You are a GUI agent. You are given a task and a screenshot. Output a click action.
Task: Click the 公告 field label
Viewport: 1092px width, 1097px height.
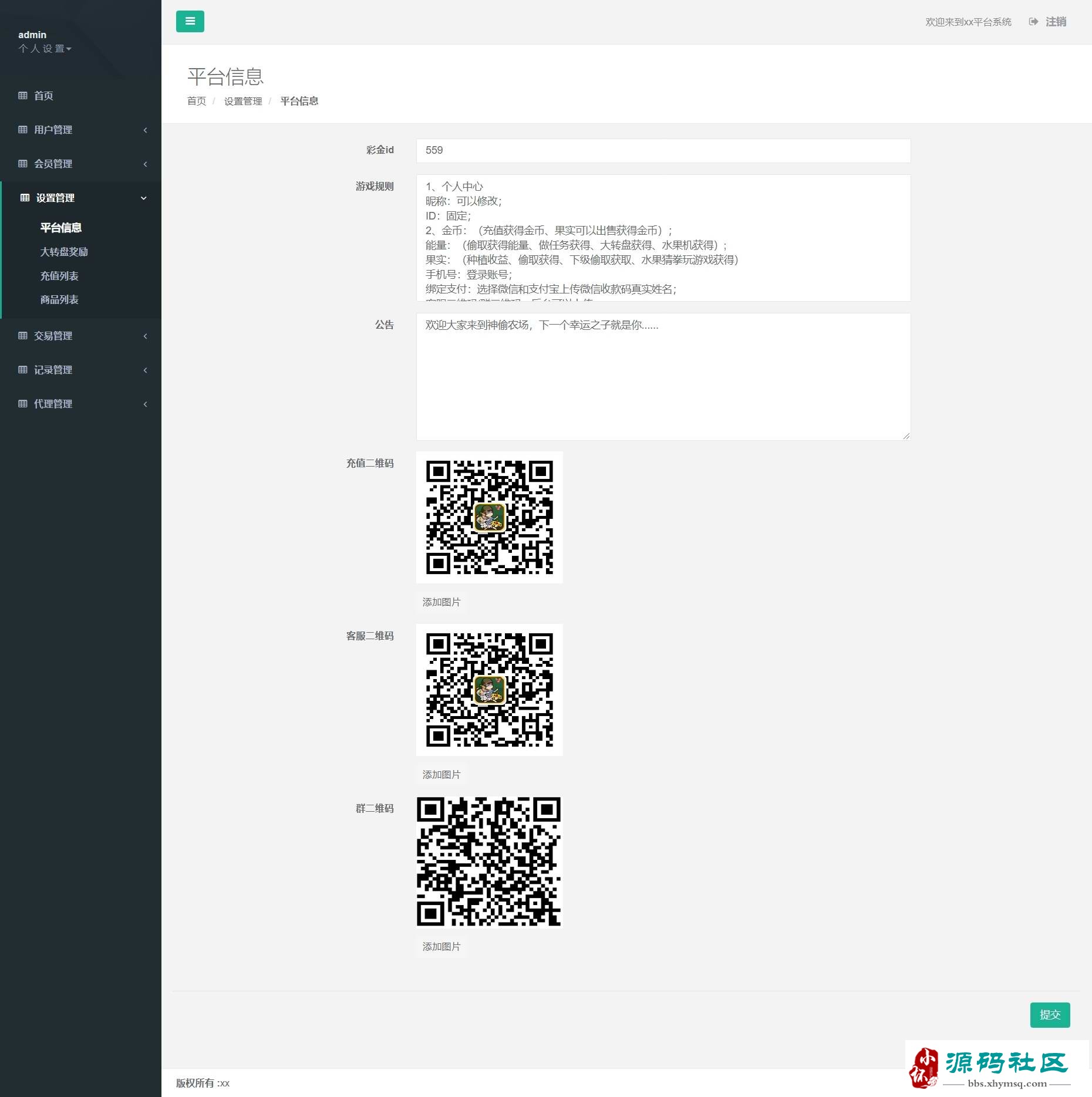point(385,325)
